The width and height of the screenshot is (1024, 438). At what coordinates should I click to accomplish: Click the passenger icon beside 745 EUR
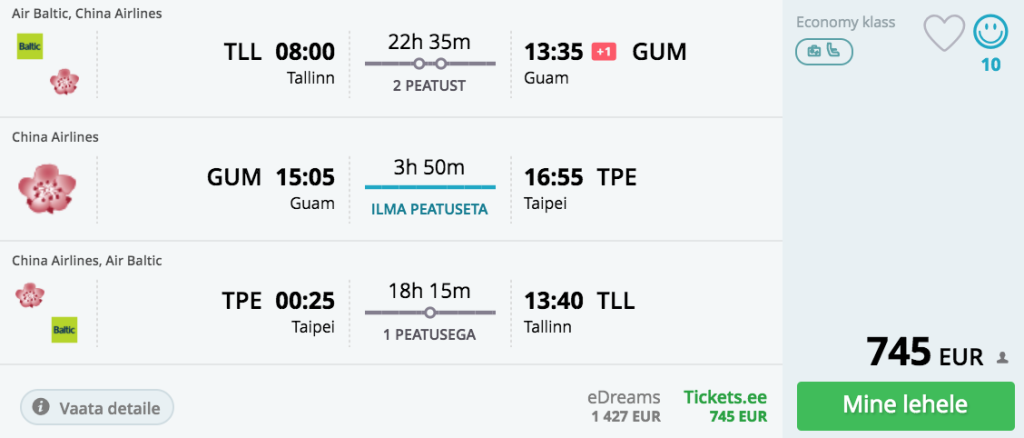[x=1003, y=358]
